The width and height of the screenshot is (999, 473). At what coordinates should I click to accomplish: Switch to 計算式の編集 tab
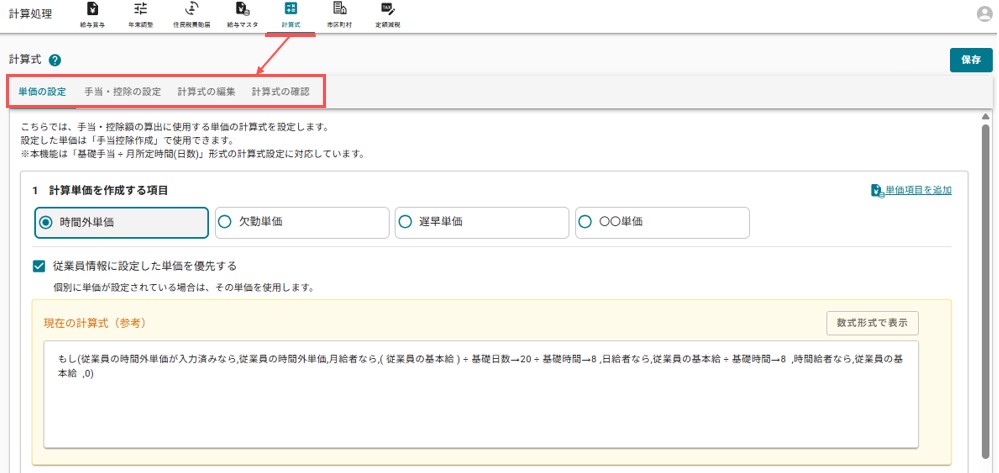coord(206,92)
